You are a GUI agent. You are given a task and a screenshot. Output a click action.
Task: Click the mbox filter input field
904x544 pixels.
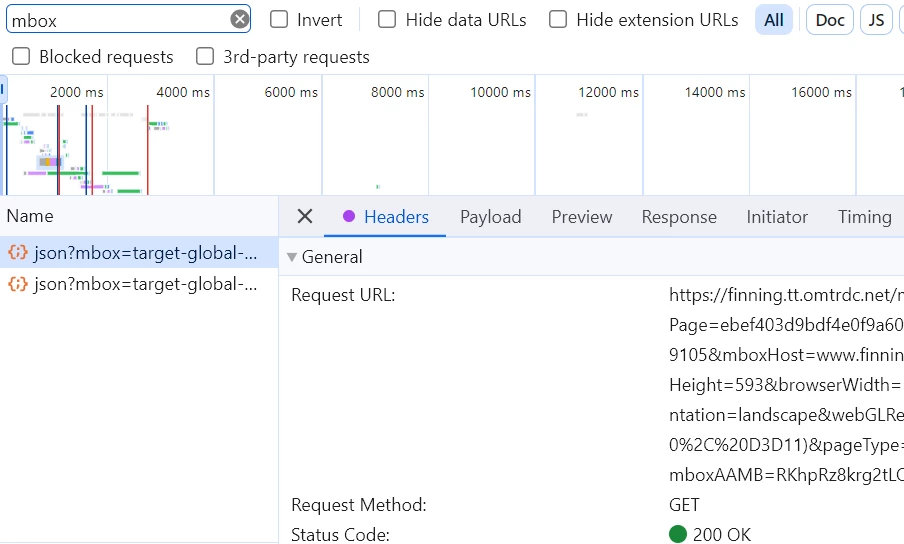point(115,19)
